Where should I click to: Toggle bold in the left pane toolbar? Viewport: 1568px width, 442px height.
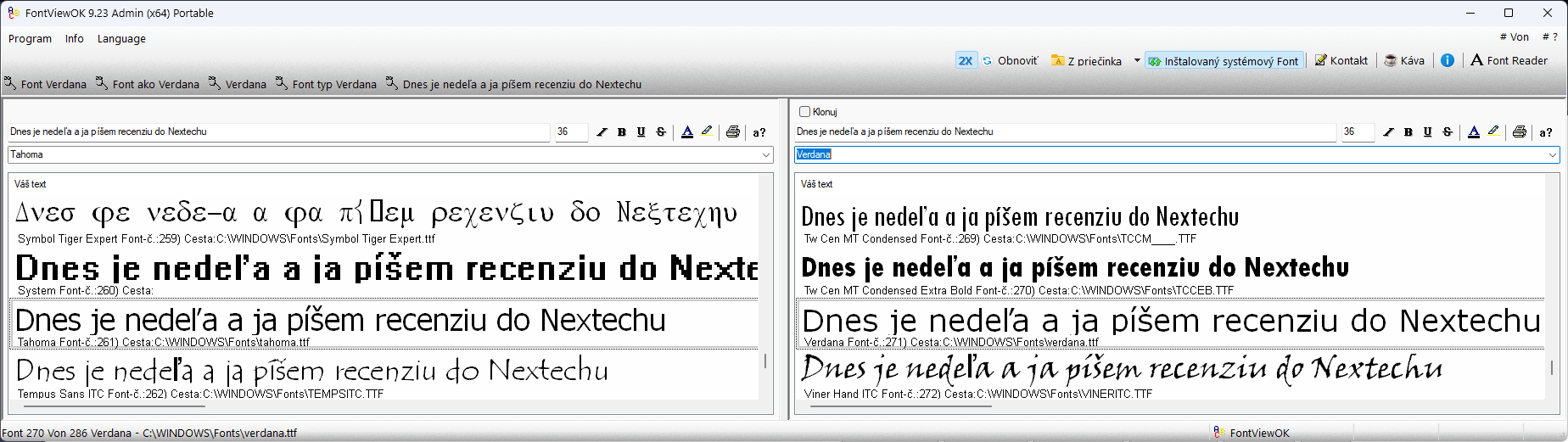coord(622,132)
